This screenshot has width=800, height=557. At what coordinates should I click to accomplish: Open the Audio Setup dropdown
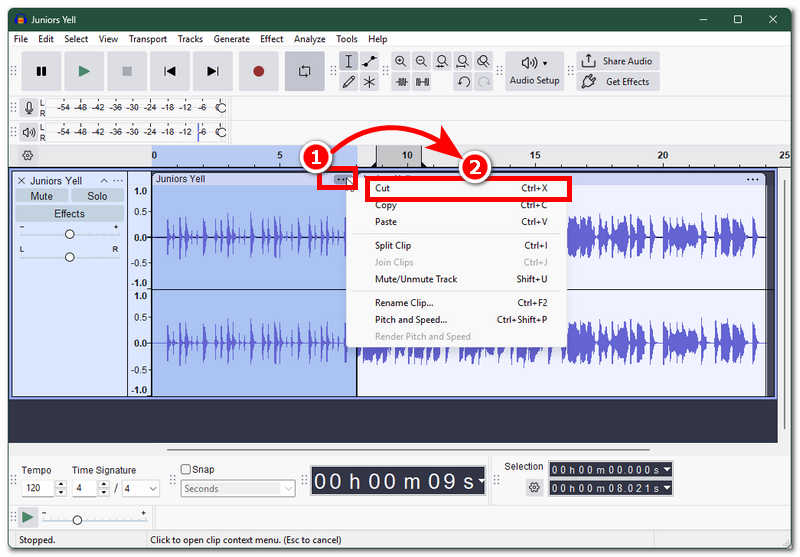click(535, 71)
